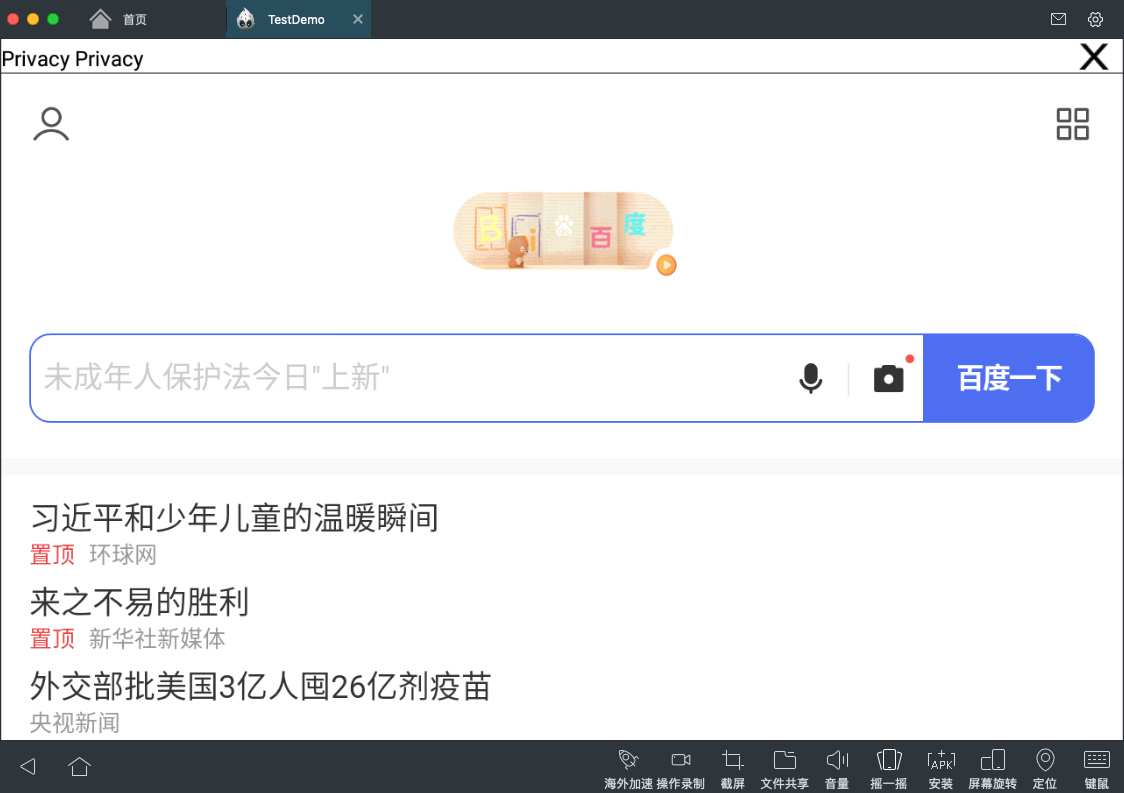
Task: Tap the camera image search icon
Action: (888, 378)
